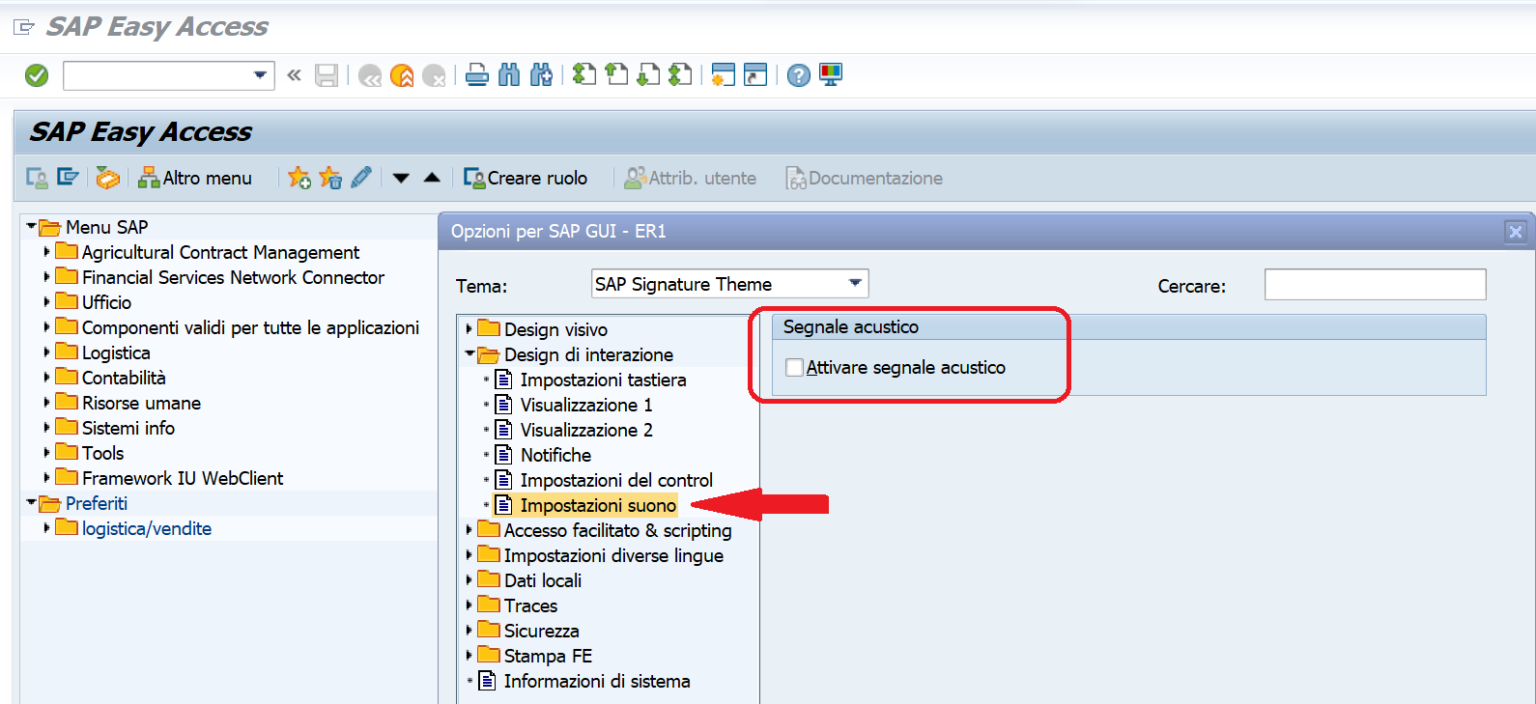Expand the Design visivo folder
The height and width of the screenshot is (704, 1536).
click(470, 329)
